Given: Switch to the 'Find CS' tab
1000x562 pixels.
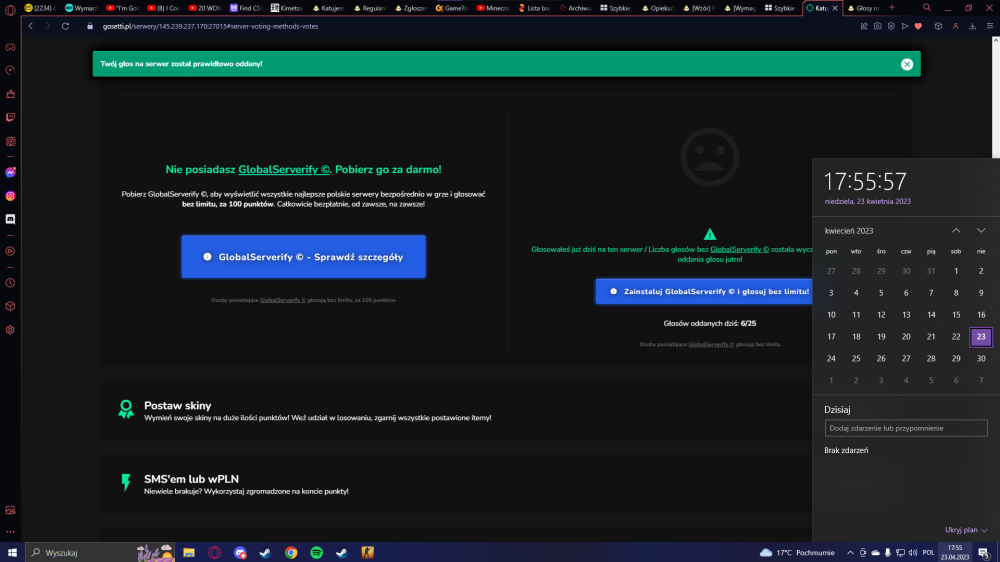Looking at the screenshot, I should (x=246, y=8).
